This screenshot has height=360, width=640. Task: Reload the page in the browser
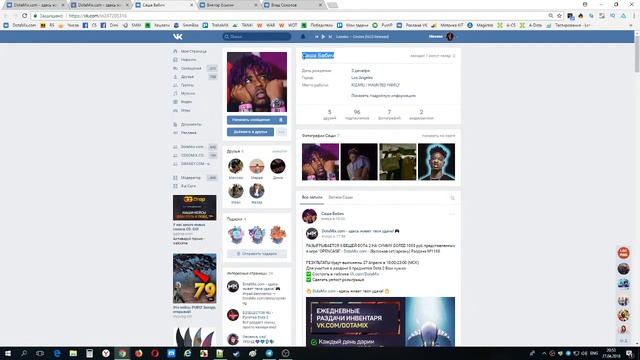pos(24,16)
